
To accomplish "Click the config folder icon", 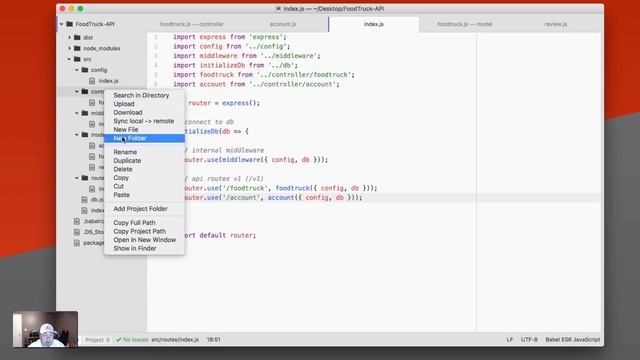I will pos(84,70).
